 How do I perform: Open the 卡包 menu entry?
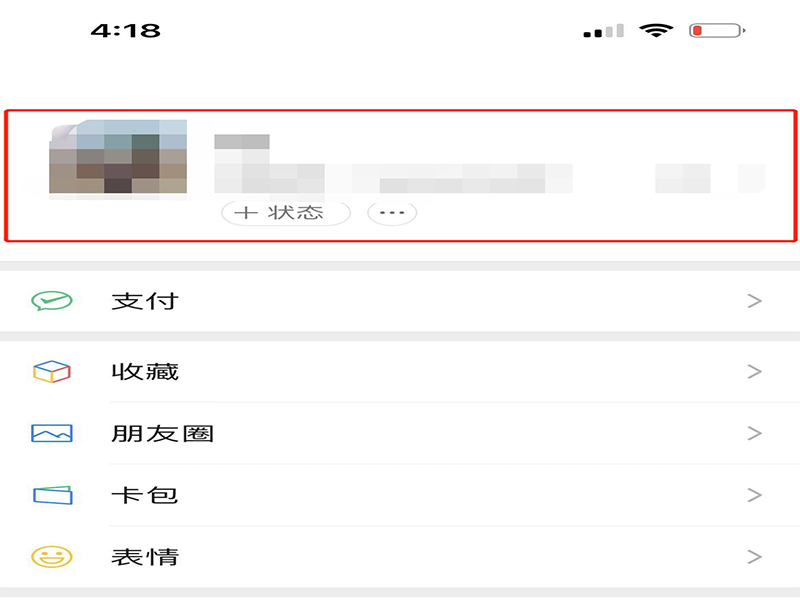pyautogui.click(x=400, y=495)
